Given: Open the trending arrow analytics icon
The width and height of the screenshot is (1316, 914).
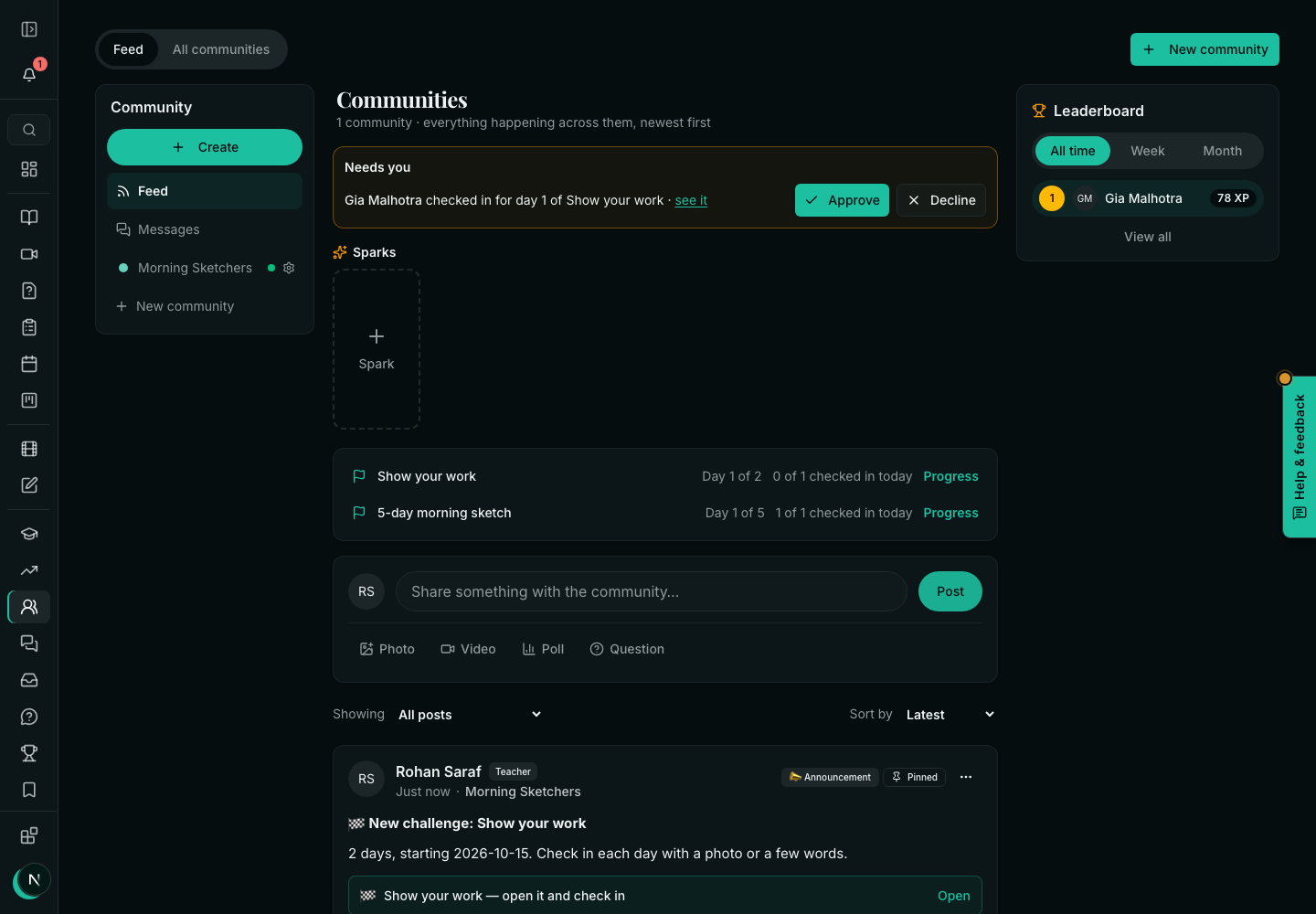Looking at the screenshot, I should click(x=29, y=570).
